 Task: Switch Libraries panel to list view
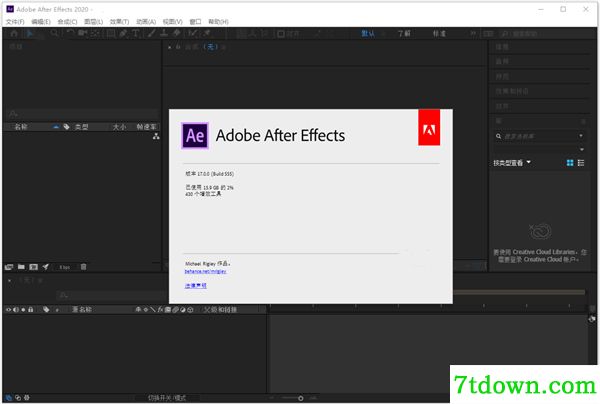pos(581,163)
